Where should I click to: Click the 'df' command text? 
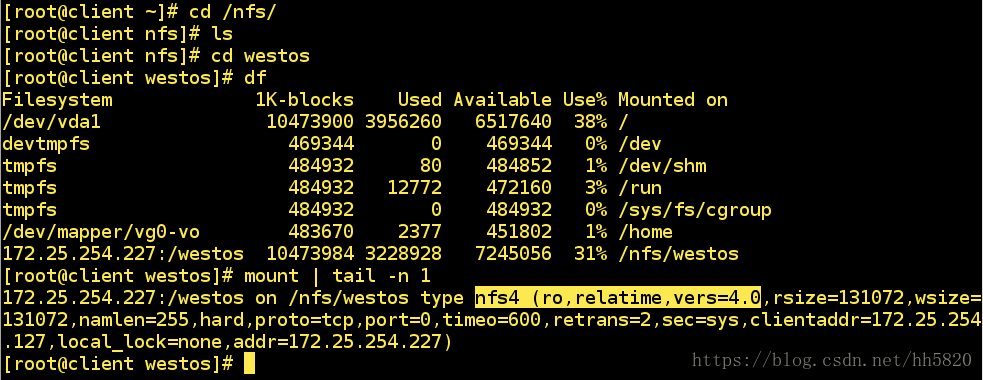(255, 78)
